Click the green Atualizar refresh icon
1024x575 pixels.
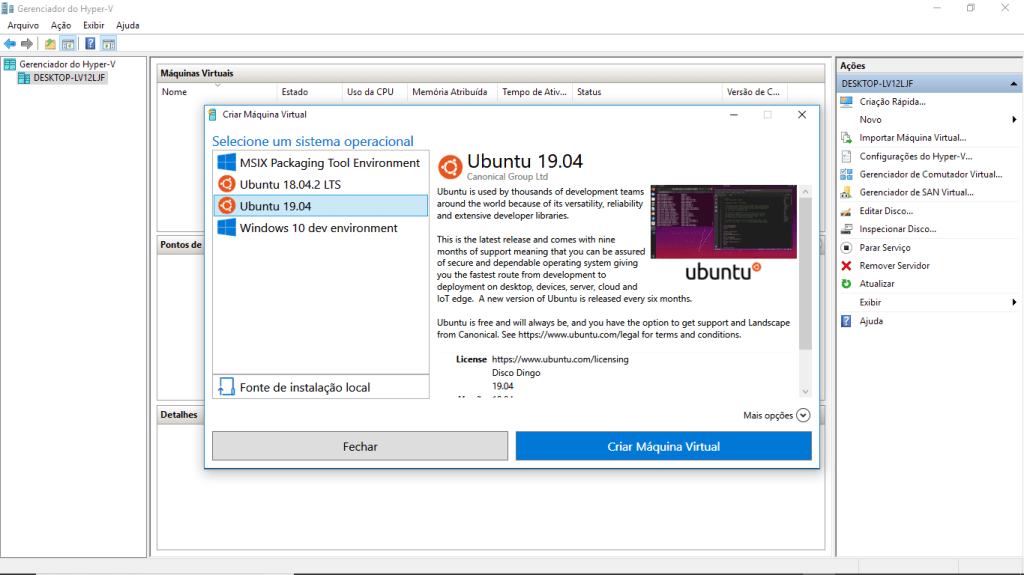[x=846, y=284]
